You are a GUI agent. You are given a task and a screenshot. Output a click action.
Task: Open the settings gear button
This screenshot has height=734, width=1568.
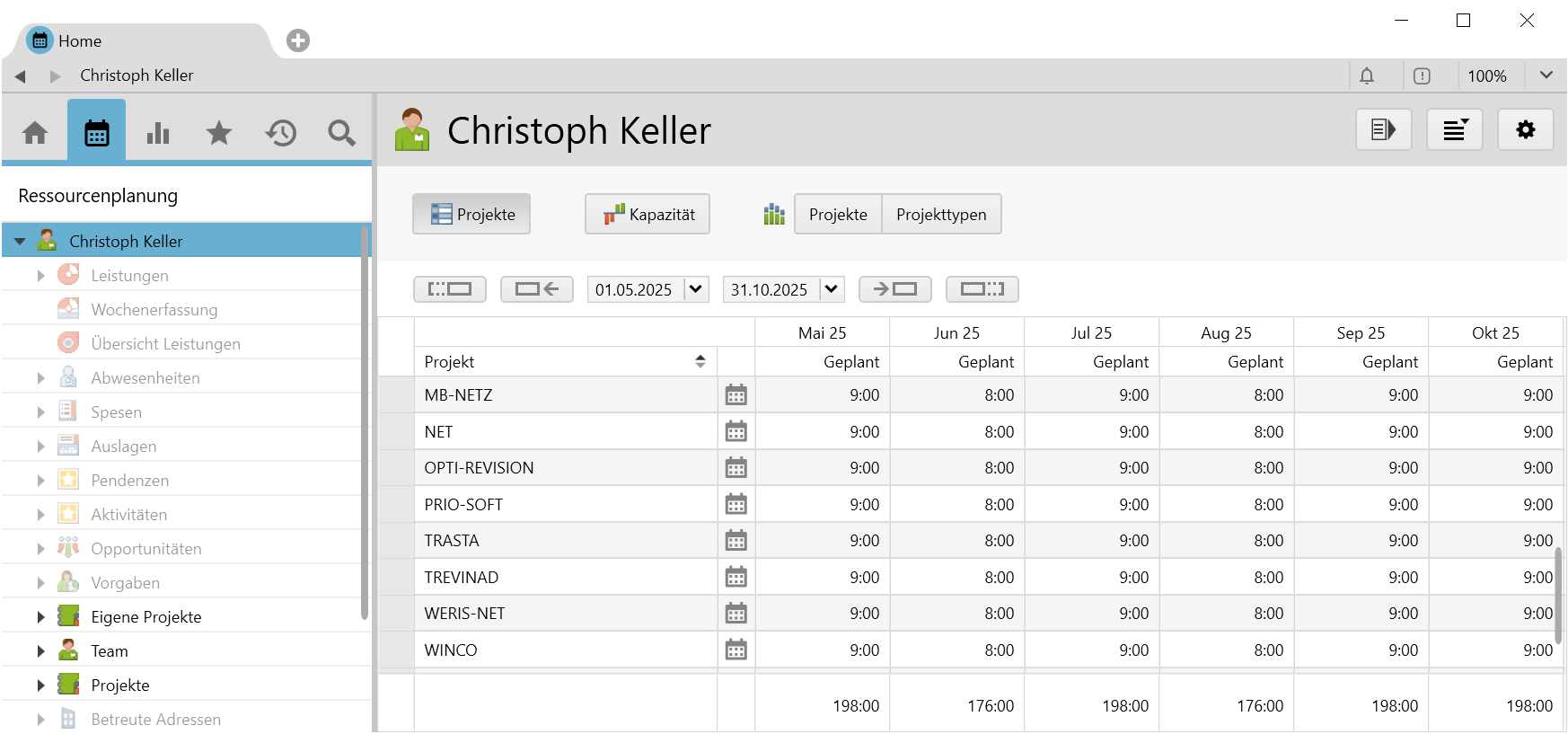pos(1525,130)
